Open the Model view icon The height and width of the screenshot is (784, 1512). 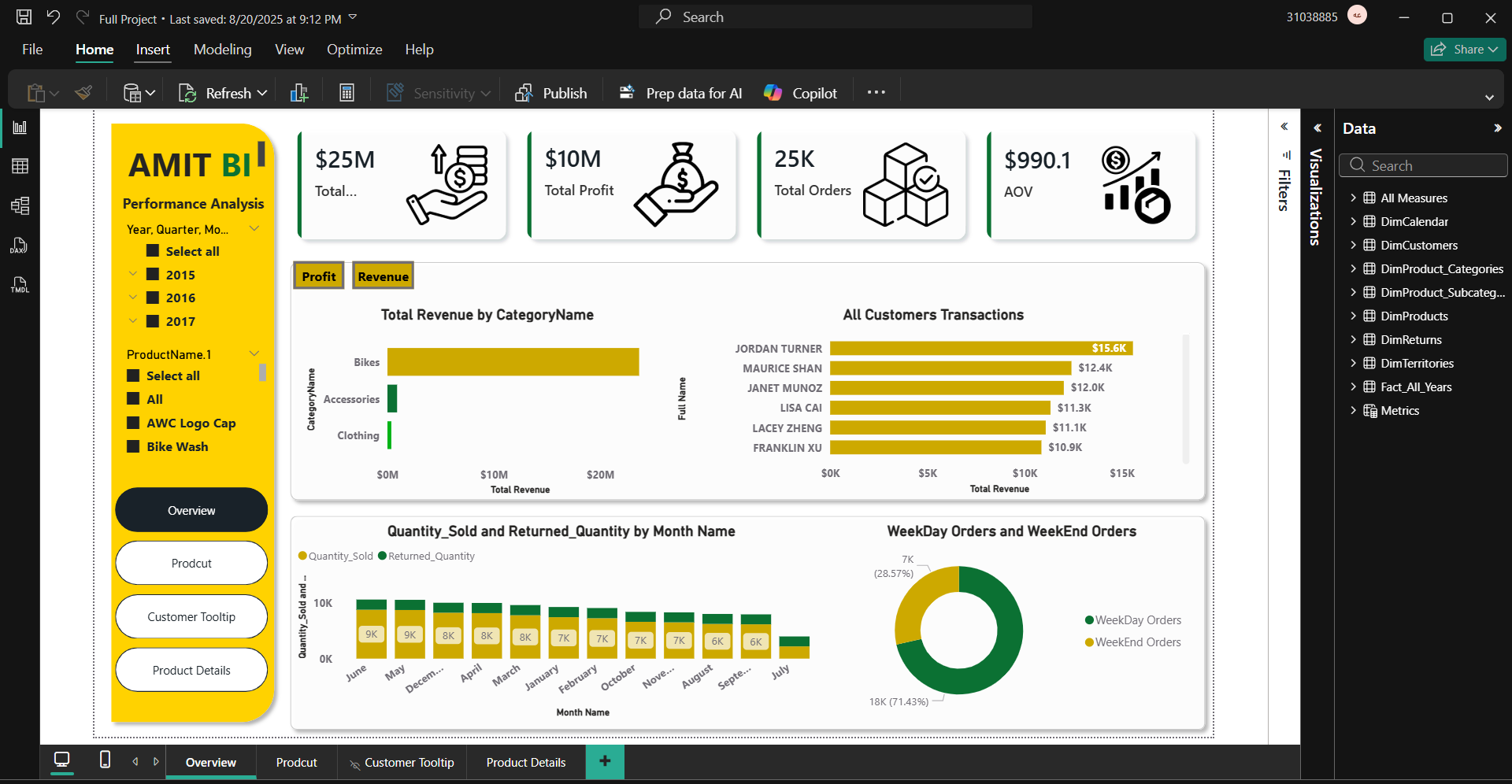(x=20, y=206)
